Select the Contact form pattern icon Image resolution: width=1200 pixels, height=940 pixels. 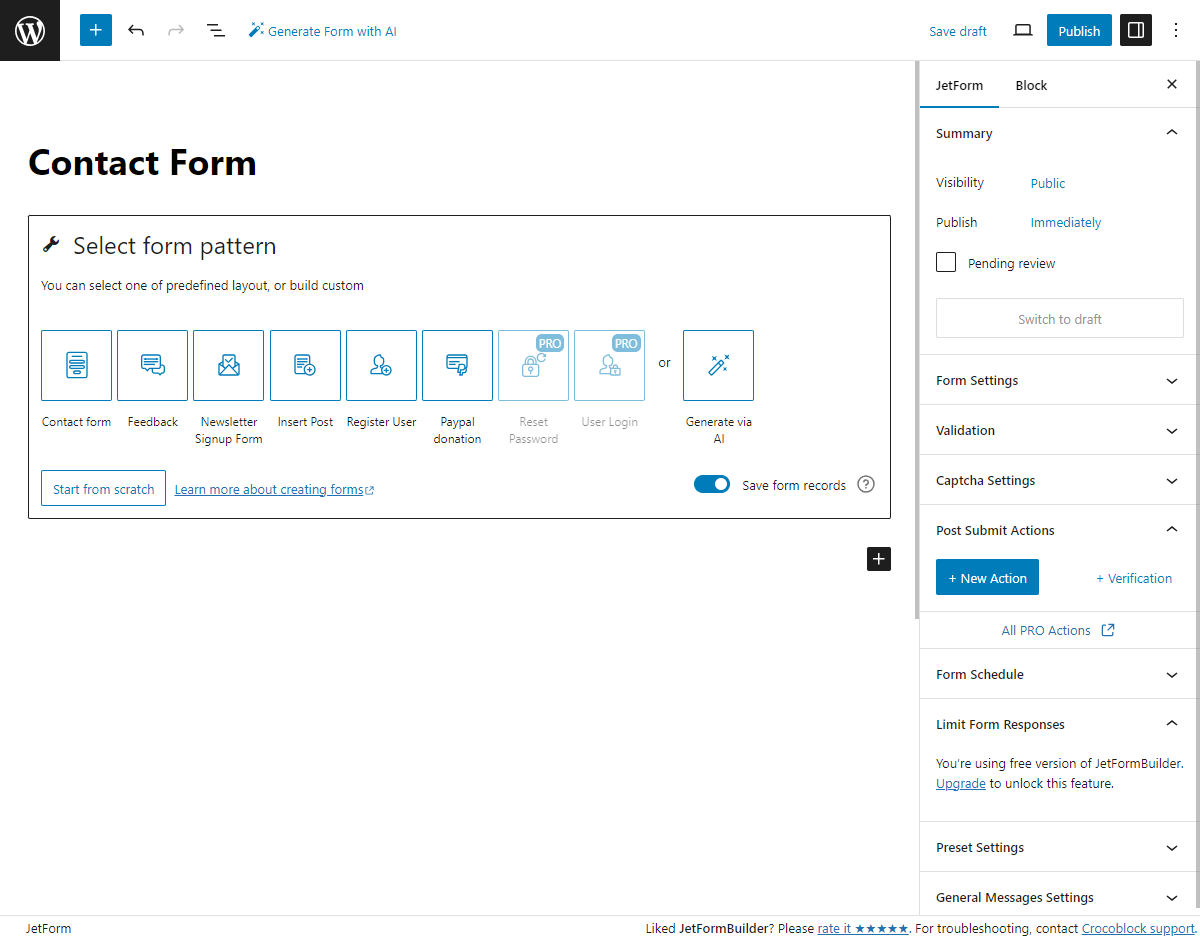[76, 365]
